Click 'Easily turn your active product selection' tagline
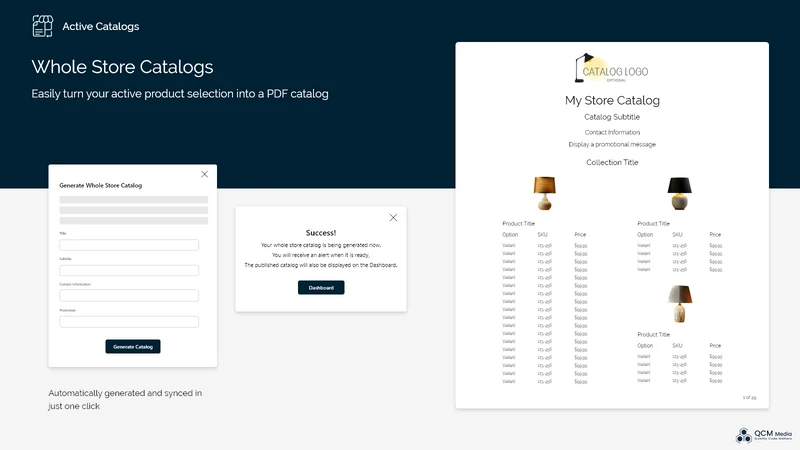The width and height of the screenshot is (800, 450). (x=180, y=94)
